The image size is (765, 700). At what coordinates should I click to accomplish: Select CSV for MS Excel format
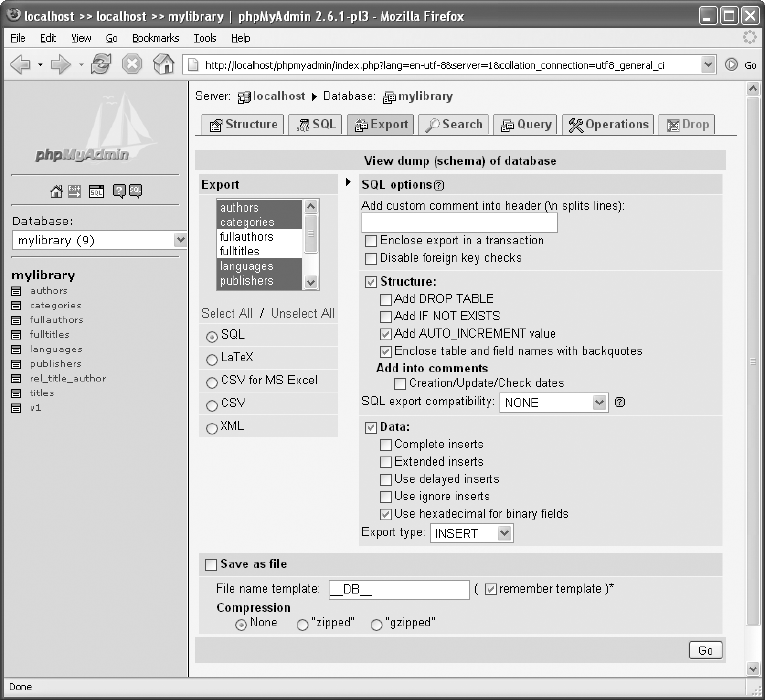212,382
